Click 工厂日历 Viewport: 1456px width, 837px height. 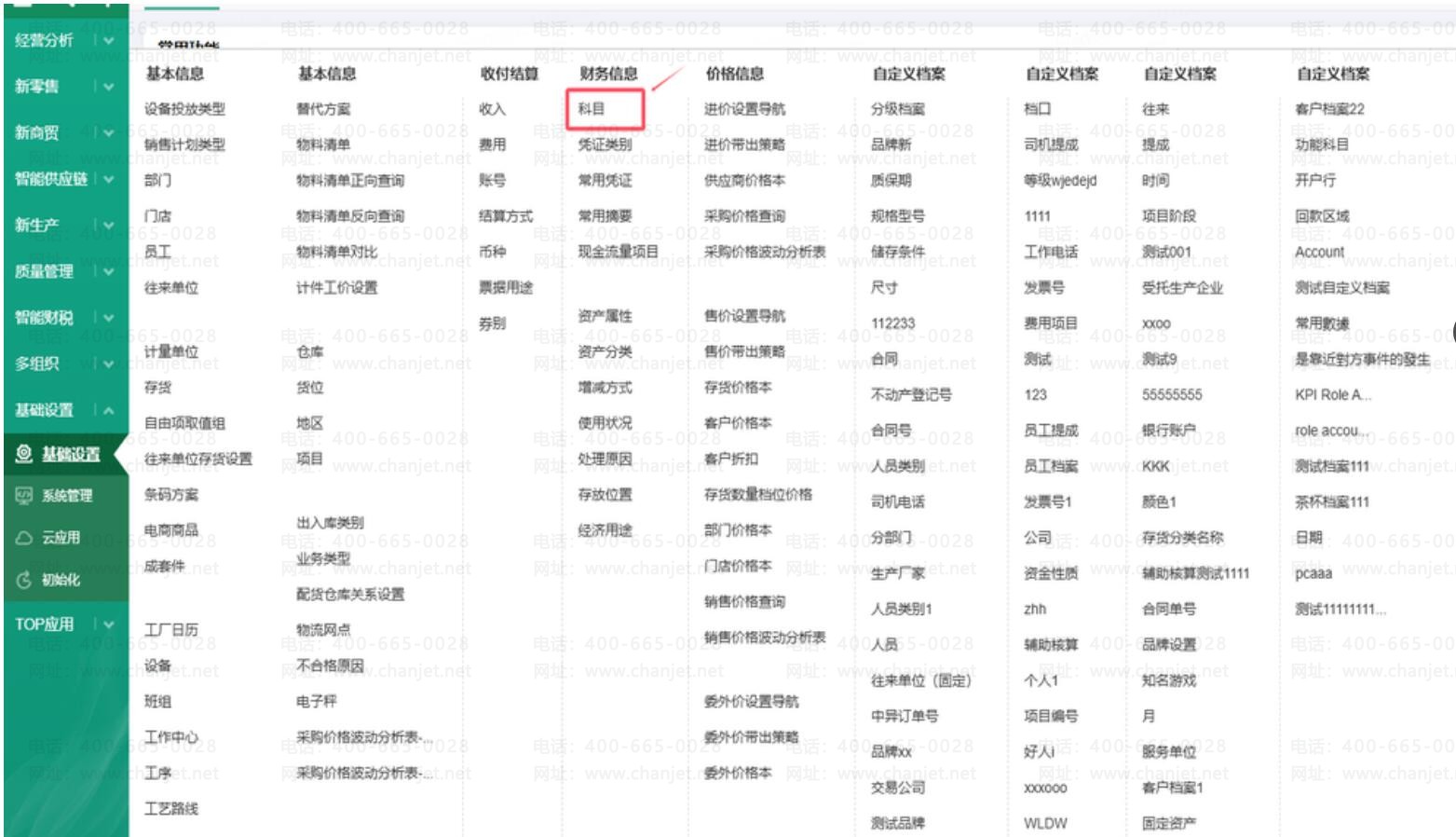tap(171, 630)
